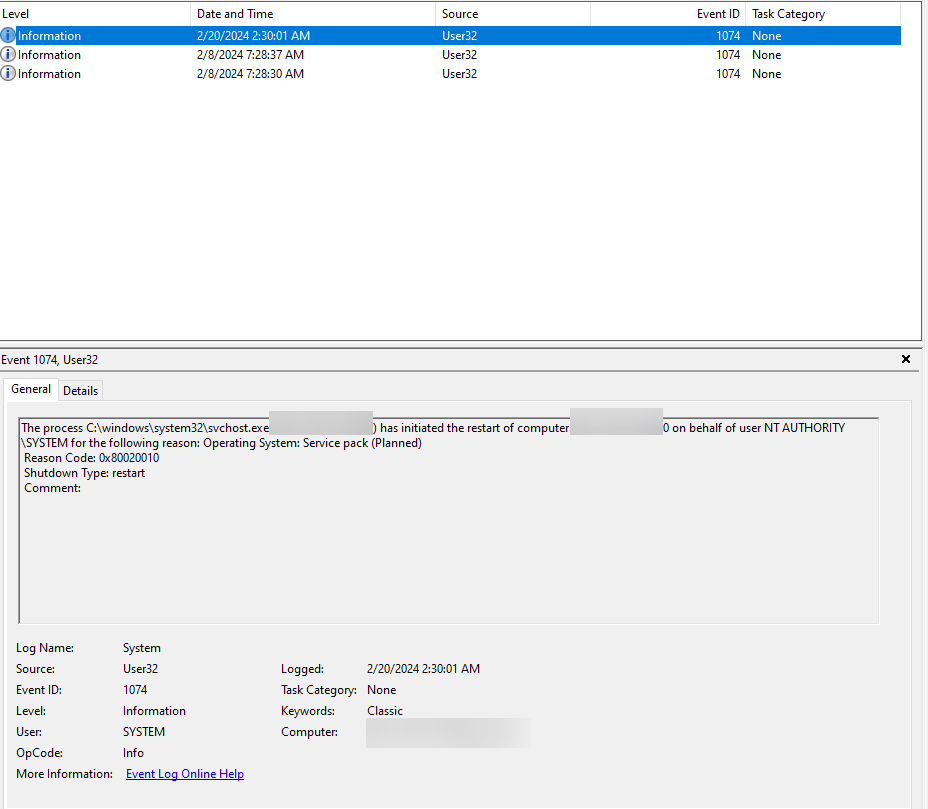Click the Task Category column header

pyautogui.click(x=790, y=13)
